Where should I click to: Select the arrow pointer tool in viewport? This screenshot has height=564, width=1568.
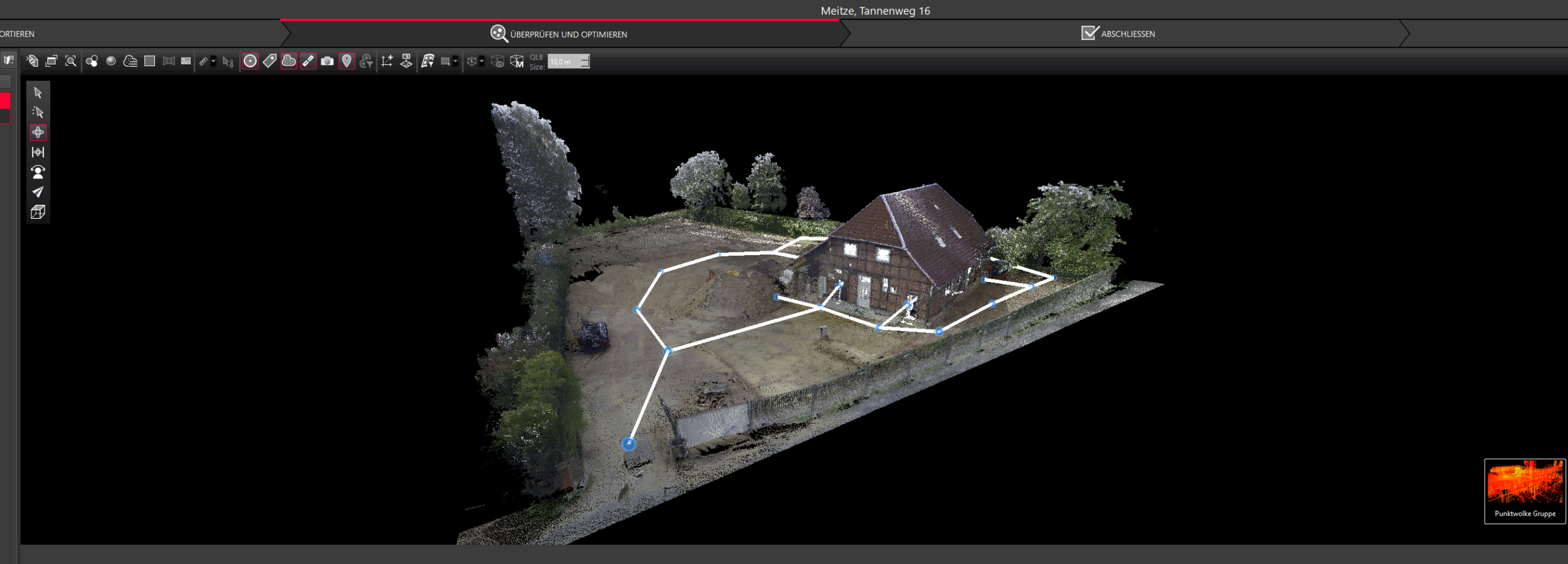pyautogui.click(x=38, y=93)
